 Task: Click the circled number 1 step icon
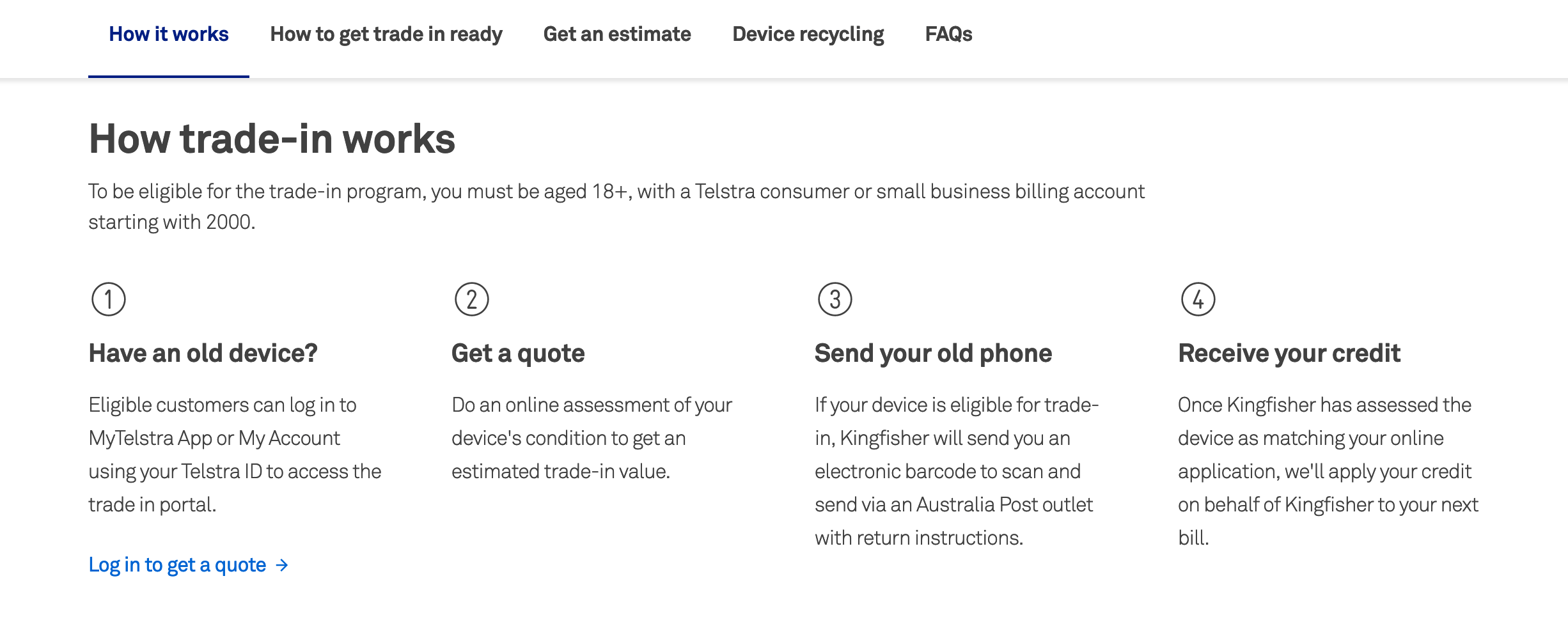(109, 299)
